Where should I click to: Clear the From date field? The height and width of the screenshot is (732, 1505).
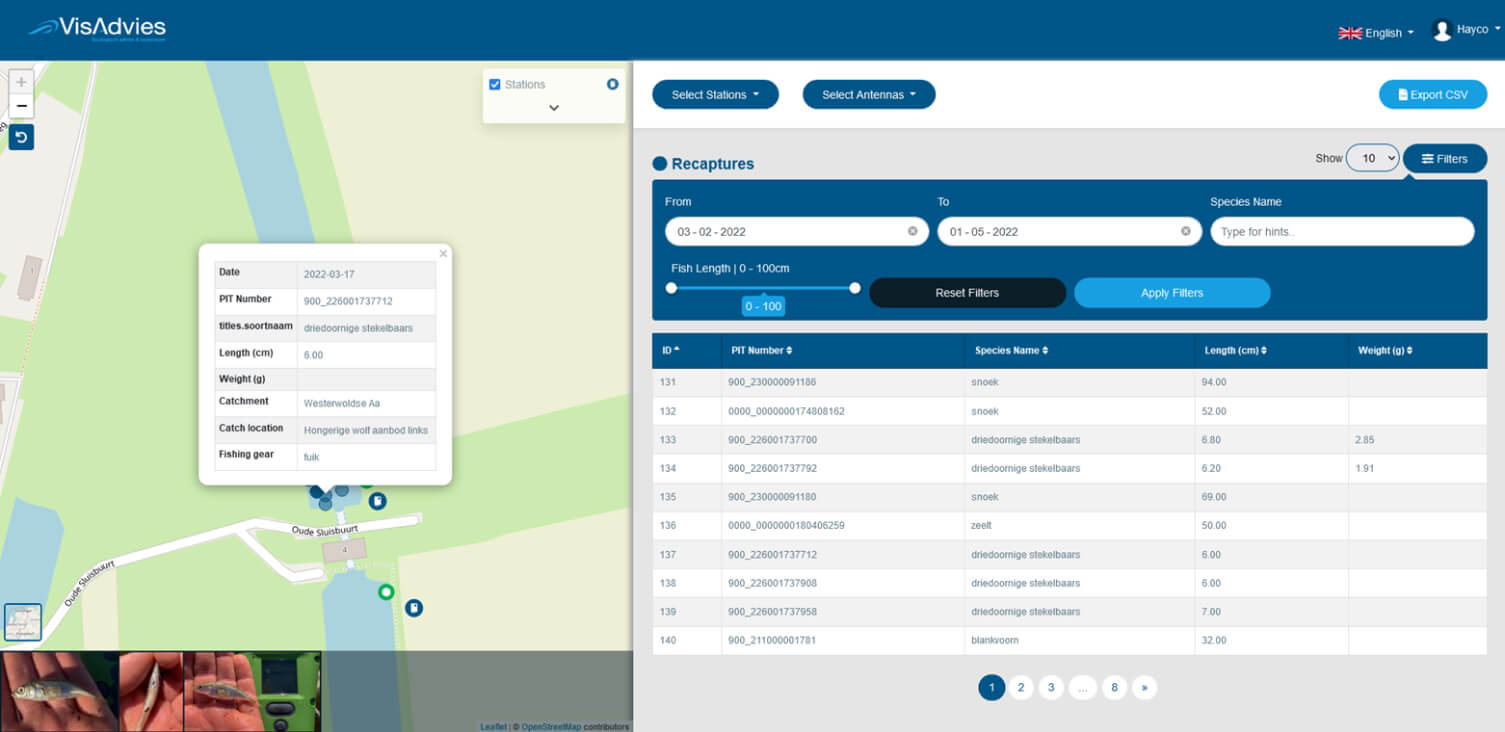tap(912, 231)
